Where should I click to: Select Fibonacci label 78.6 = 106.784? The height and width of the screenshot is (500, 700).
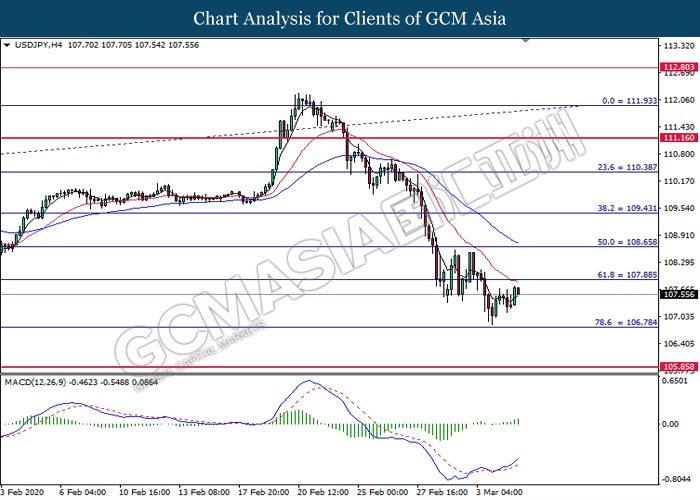pyautogui.click(x=626, y=322)
